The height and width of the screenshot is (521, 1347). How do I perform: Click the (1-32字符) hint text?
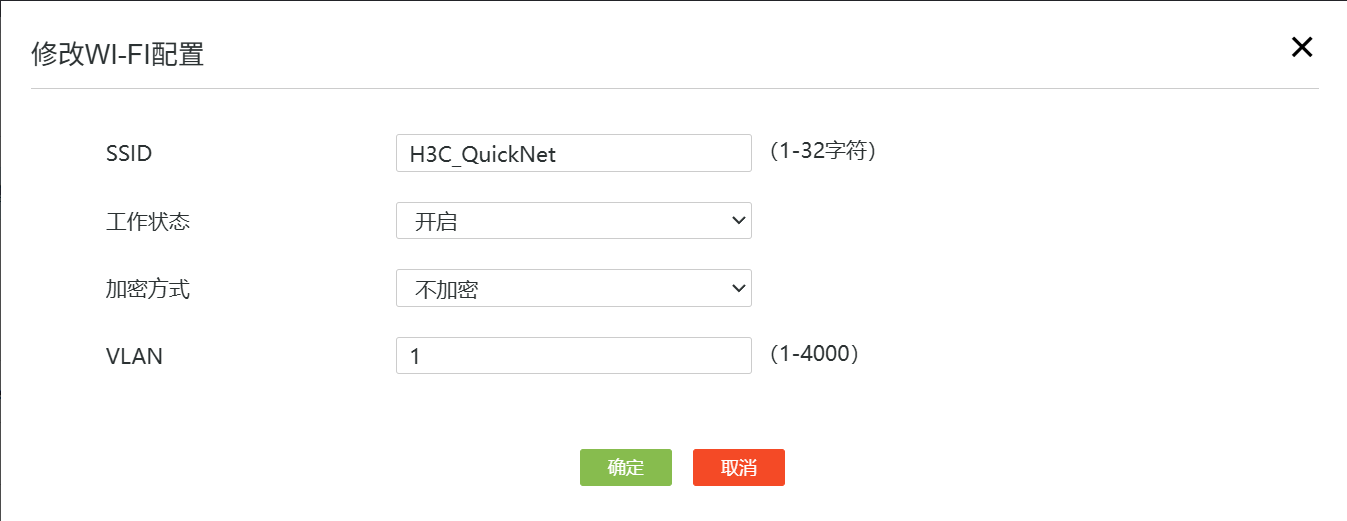click(824, 152)
